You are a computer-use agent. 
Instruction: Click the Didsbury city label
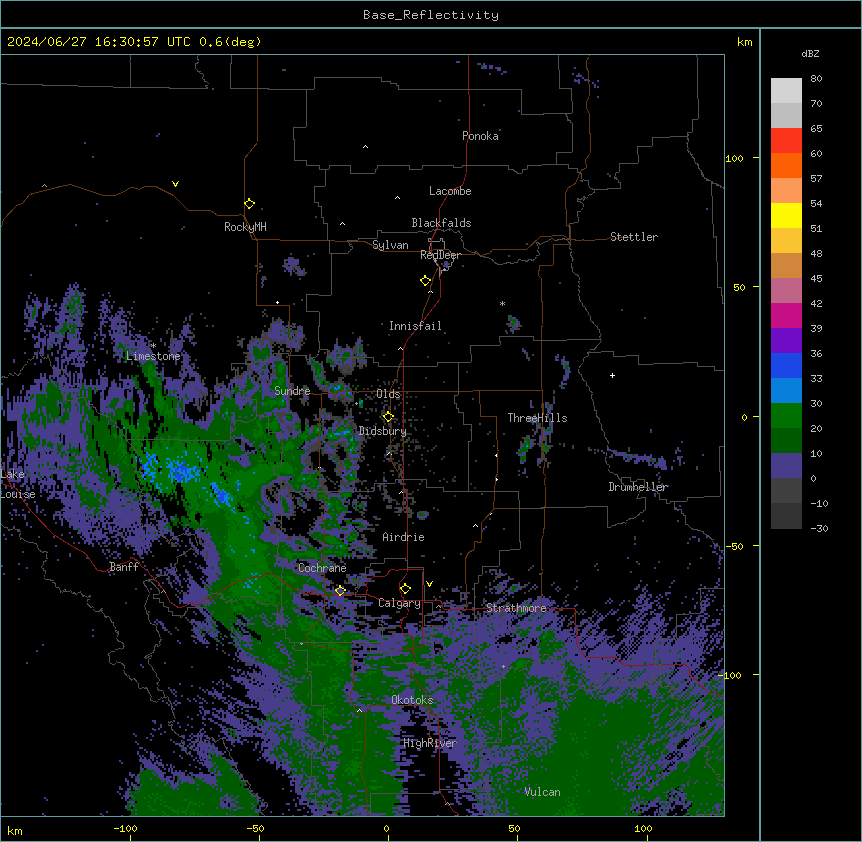pos(383,431)
